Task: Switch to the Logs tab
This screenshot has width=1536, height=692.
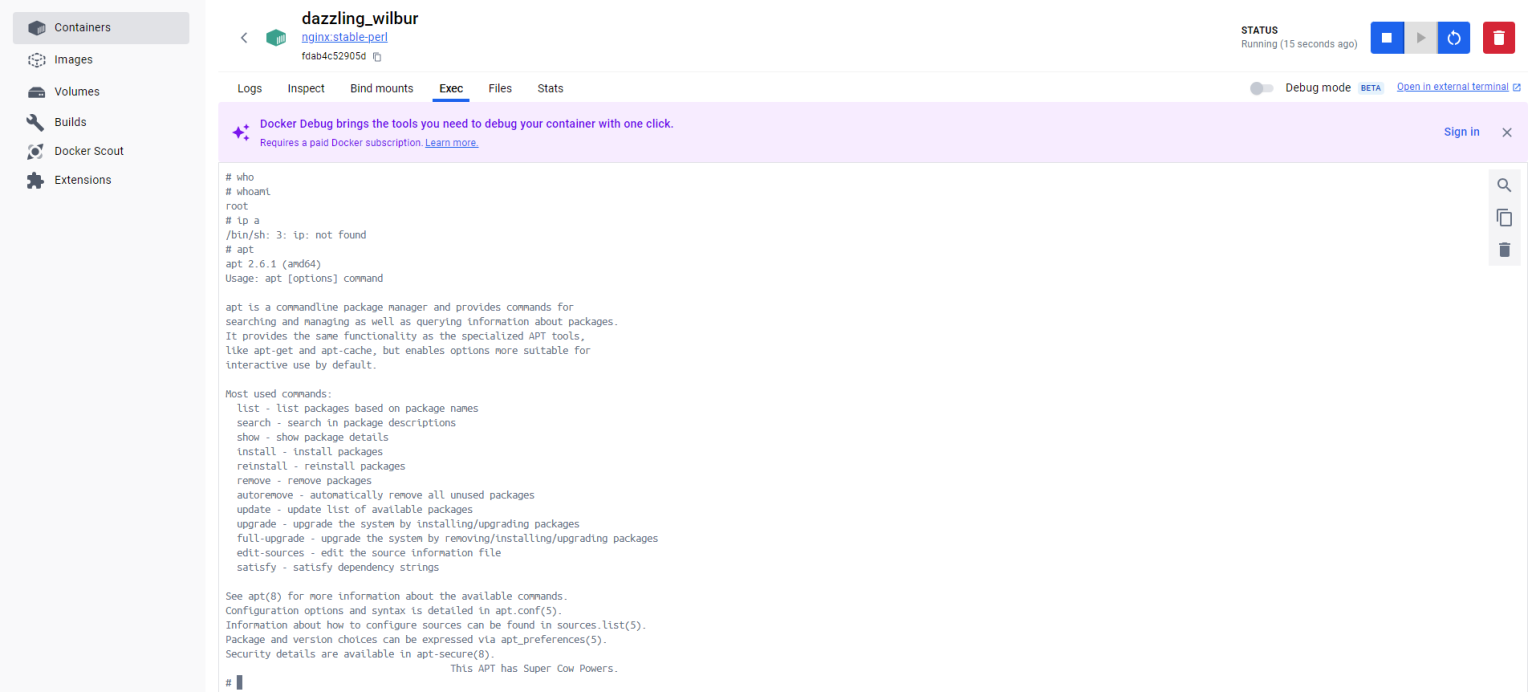Action: (249, 88)
